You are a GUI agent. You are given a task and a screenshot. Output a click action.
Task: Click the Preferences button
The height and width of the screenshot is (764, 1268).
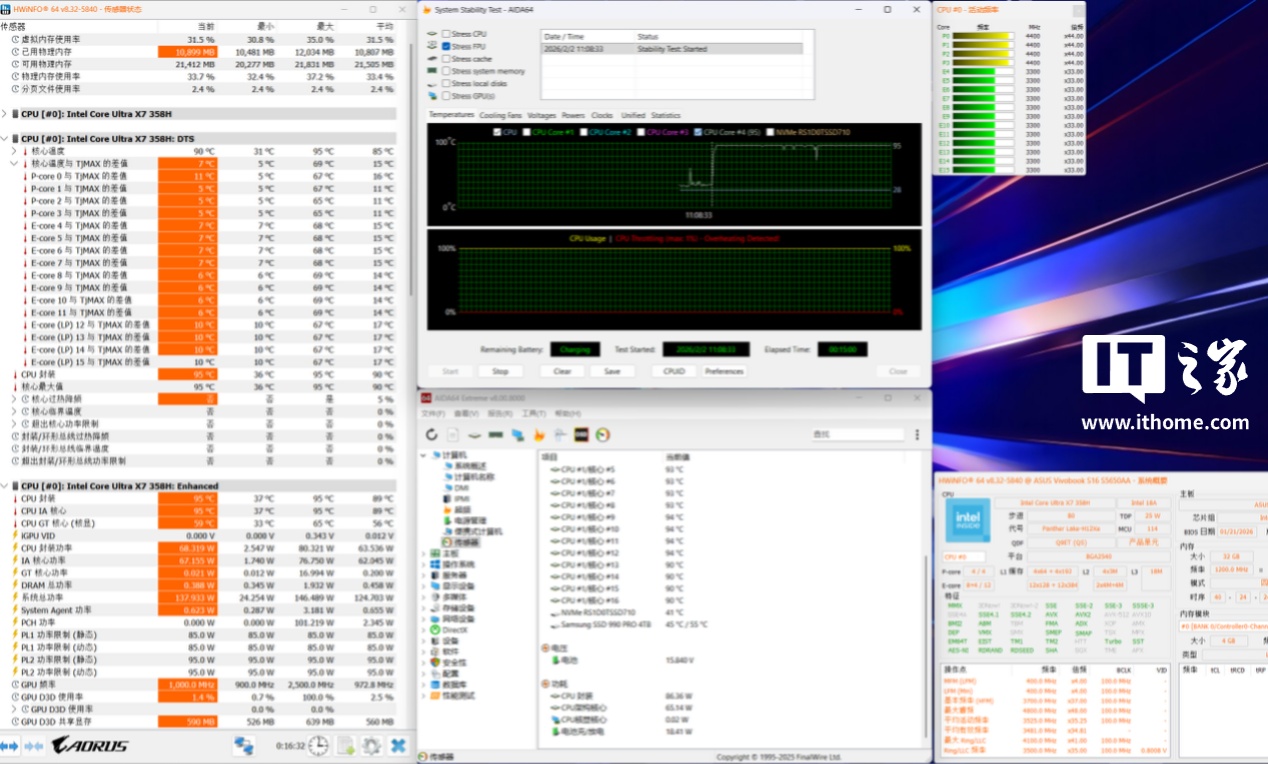723,371
